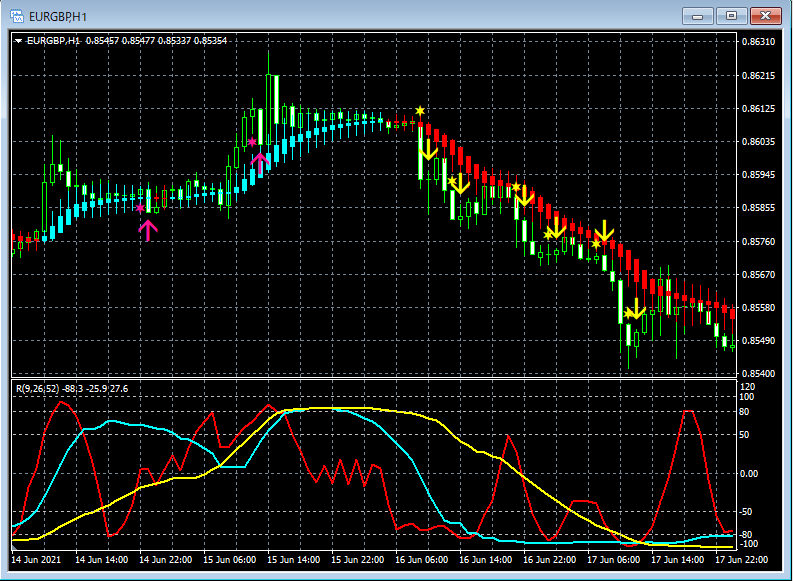Click the 15 Jun 06:00 time label
Viewport: 794px width, 581px height.
coord(229,560)
